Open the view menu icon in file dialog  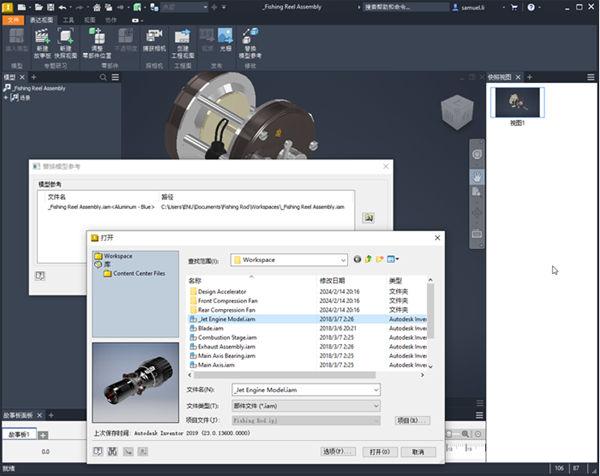tap(393, 259)
